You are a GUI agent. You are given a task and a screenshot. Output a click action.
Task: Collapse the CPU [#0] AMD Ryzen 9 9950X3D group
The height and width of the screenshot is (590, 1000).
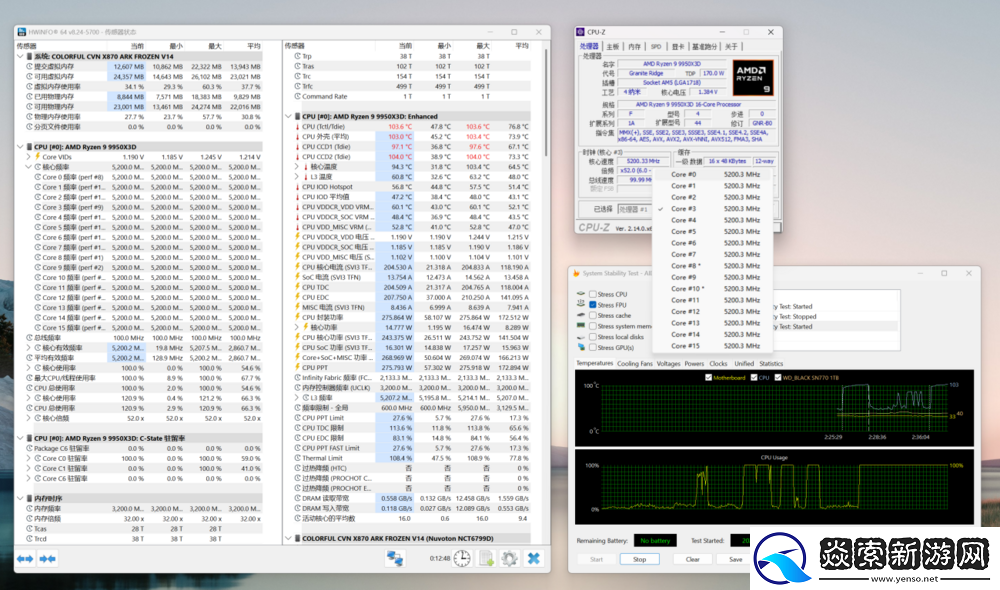21,146
